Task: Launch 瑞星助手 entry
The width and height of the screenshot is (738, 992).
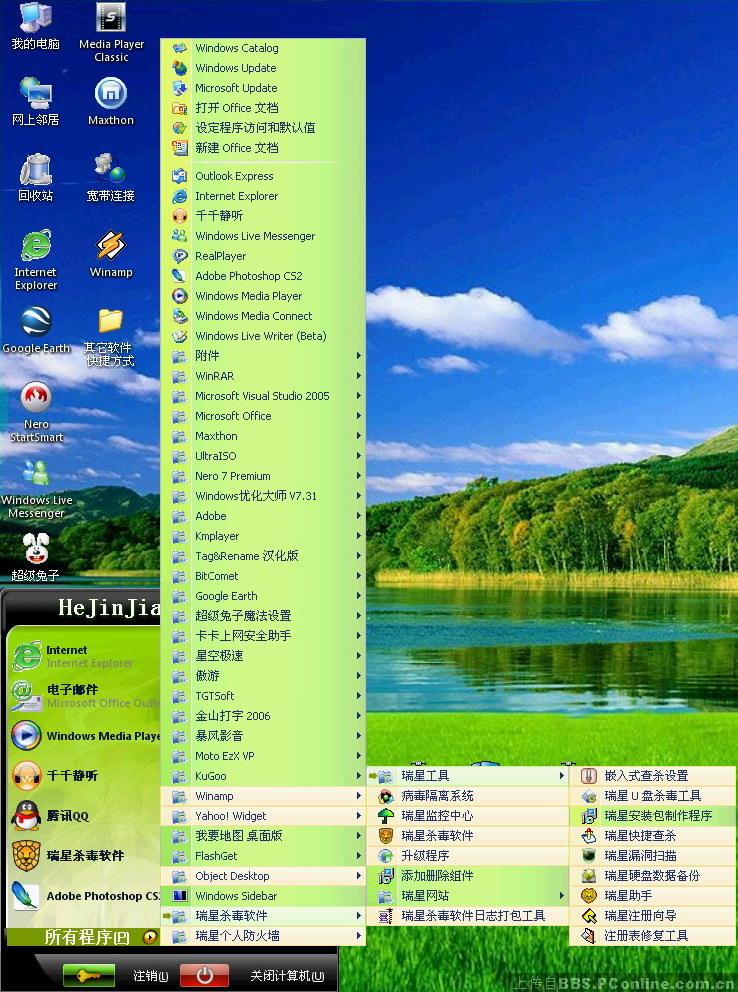Action: click(x=652, y=896)
